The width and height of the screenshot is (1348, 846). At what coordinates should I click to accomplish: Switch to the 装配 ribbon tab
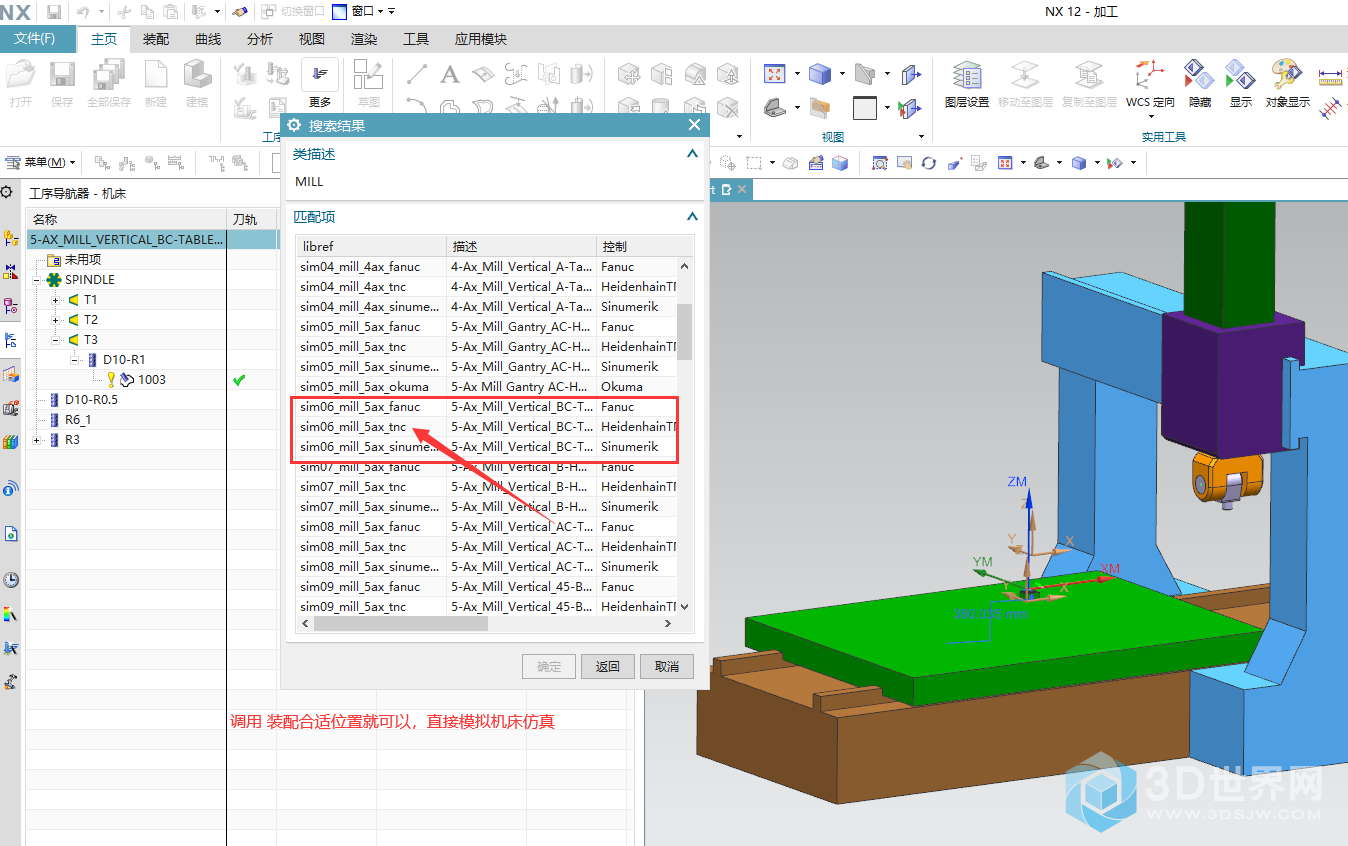(156, 39)
